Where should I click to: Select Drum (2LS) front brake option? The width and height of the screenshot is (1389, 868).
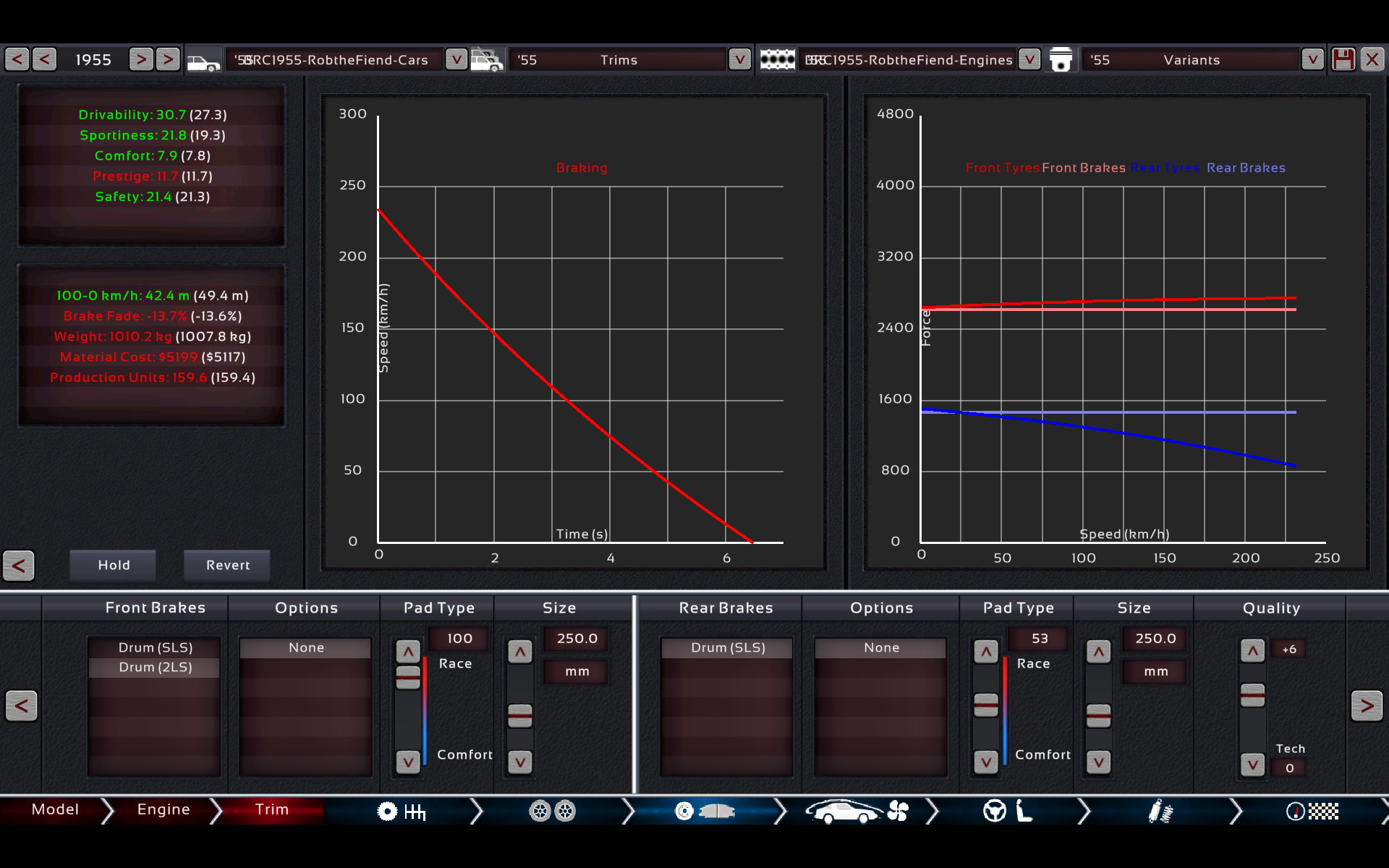(155, 667)
